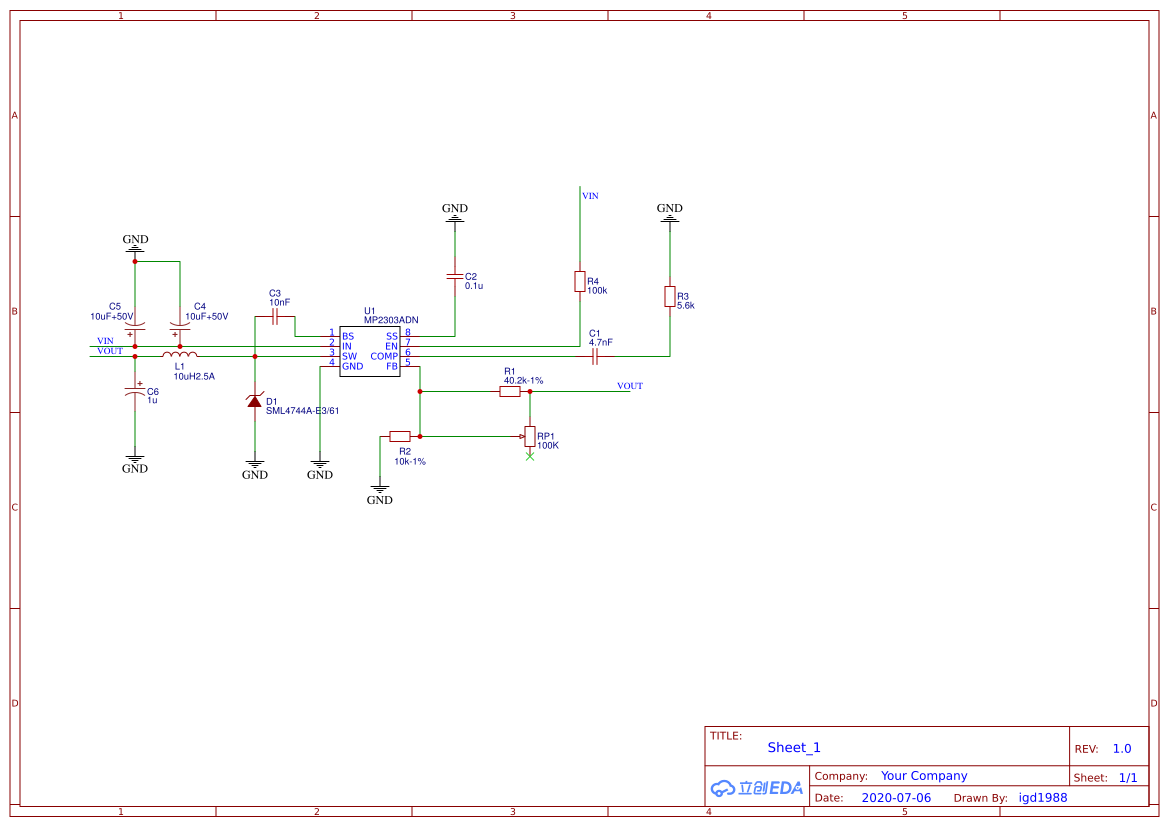Click the drawn-by name igd1988
The width and height of the screenshot is (1169, 827).
point(1043,798)
